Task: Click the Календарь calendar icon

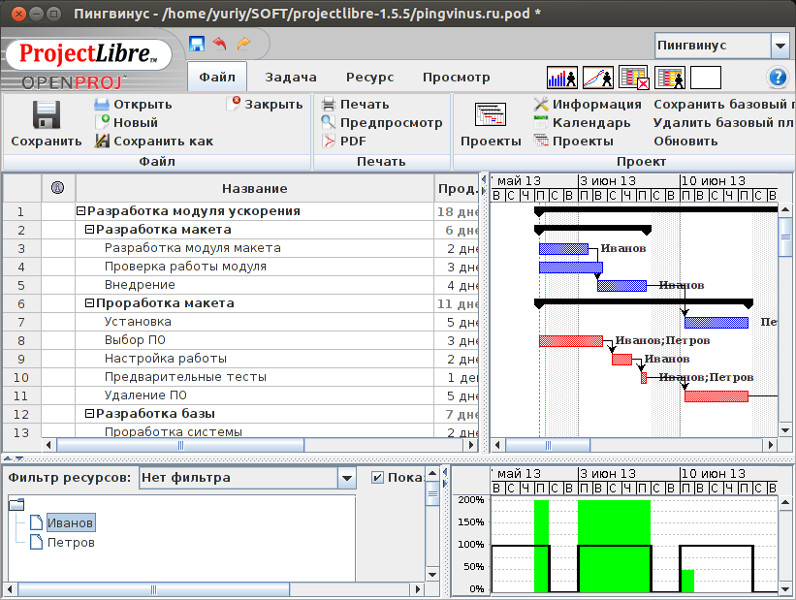Action: click(541, 122)
